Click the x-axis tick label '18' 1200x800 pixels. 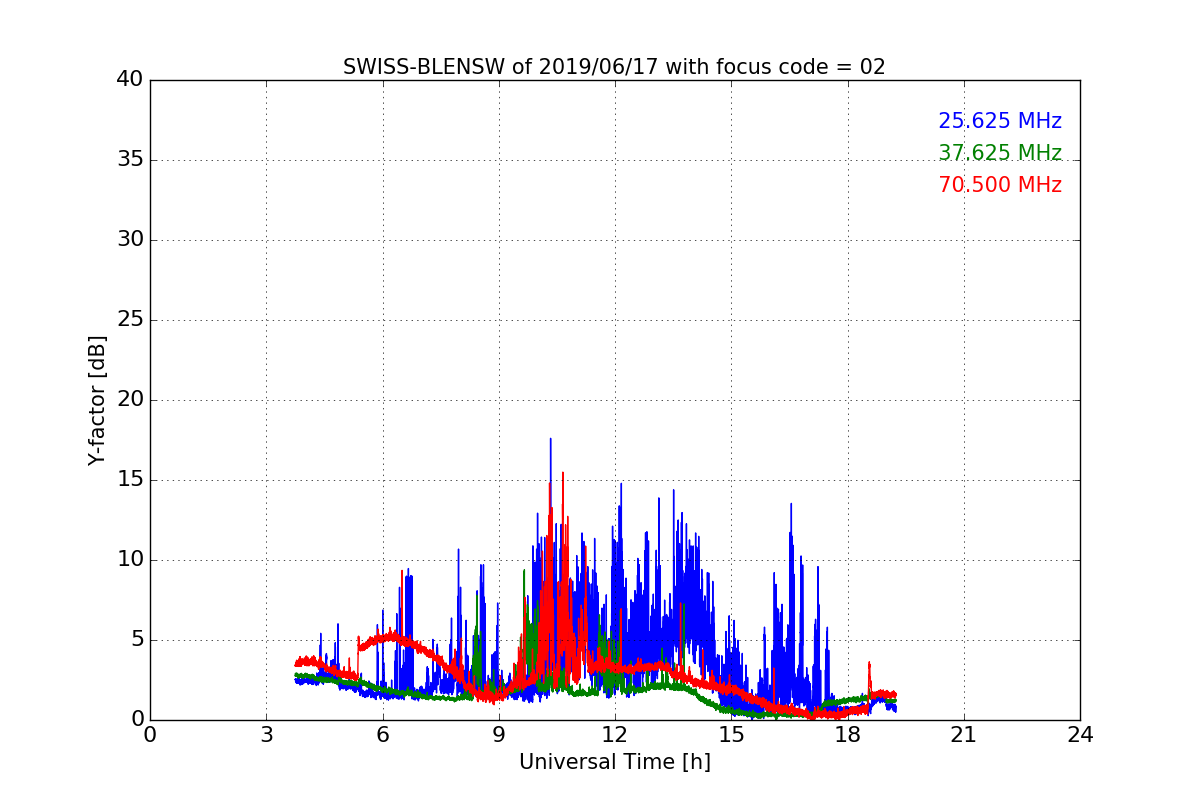[847, 734]
